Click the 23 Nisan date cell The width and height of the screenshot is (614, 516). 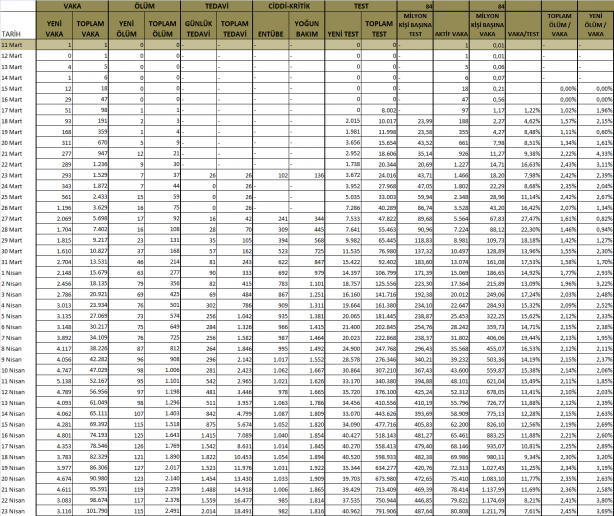coord(18,511)
